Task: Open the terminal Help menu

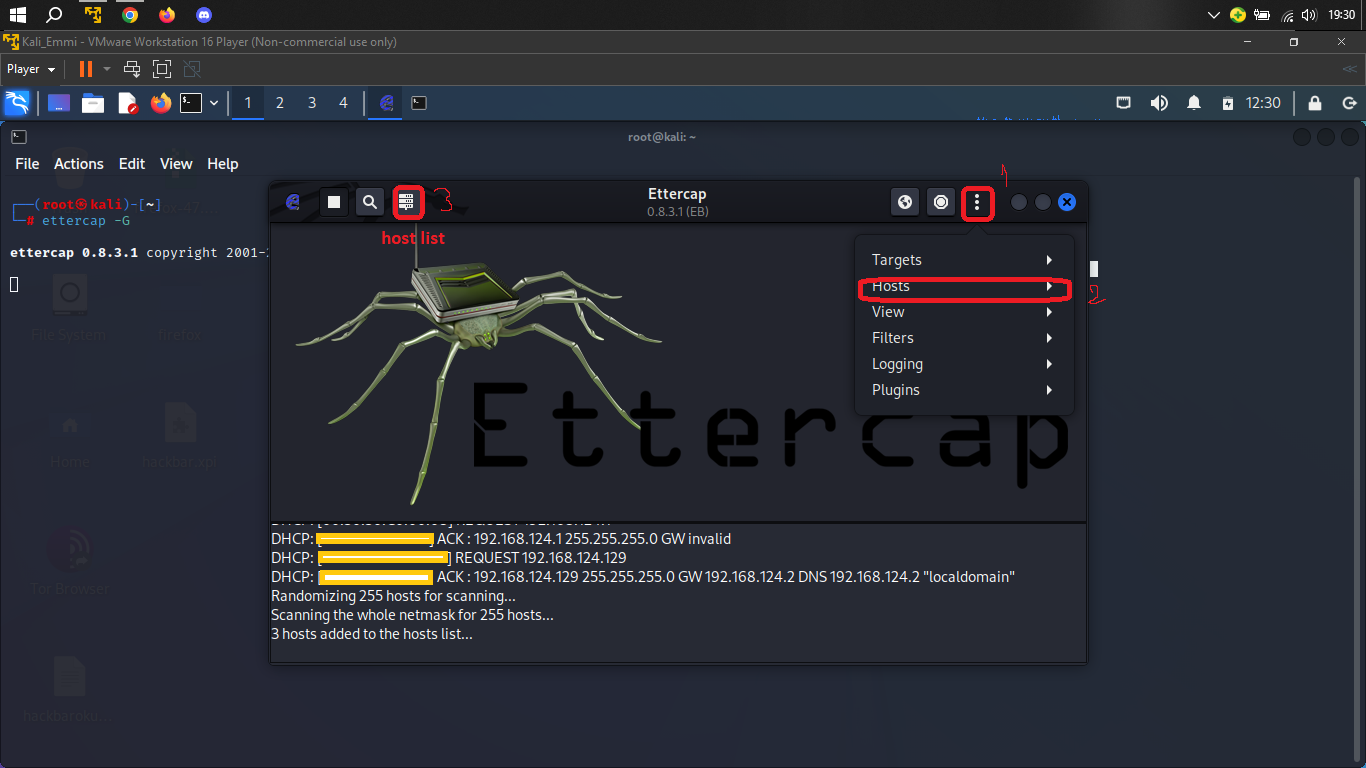Action: (x=223, y=164)
